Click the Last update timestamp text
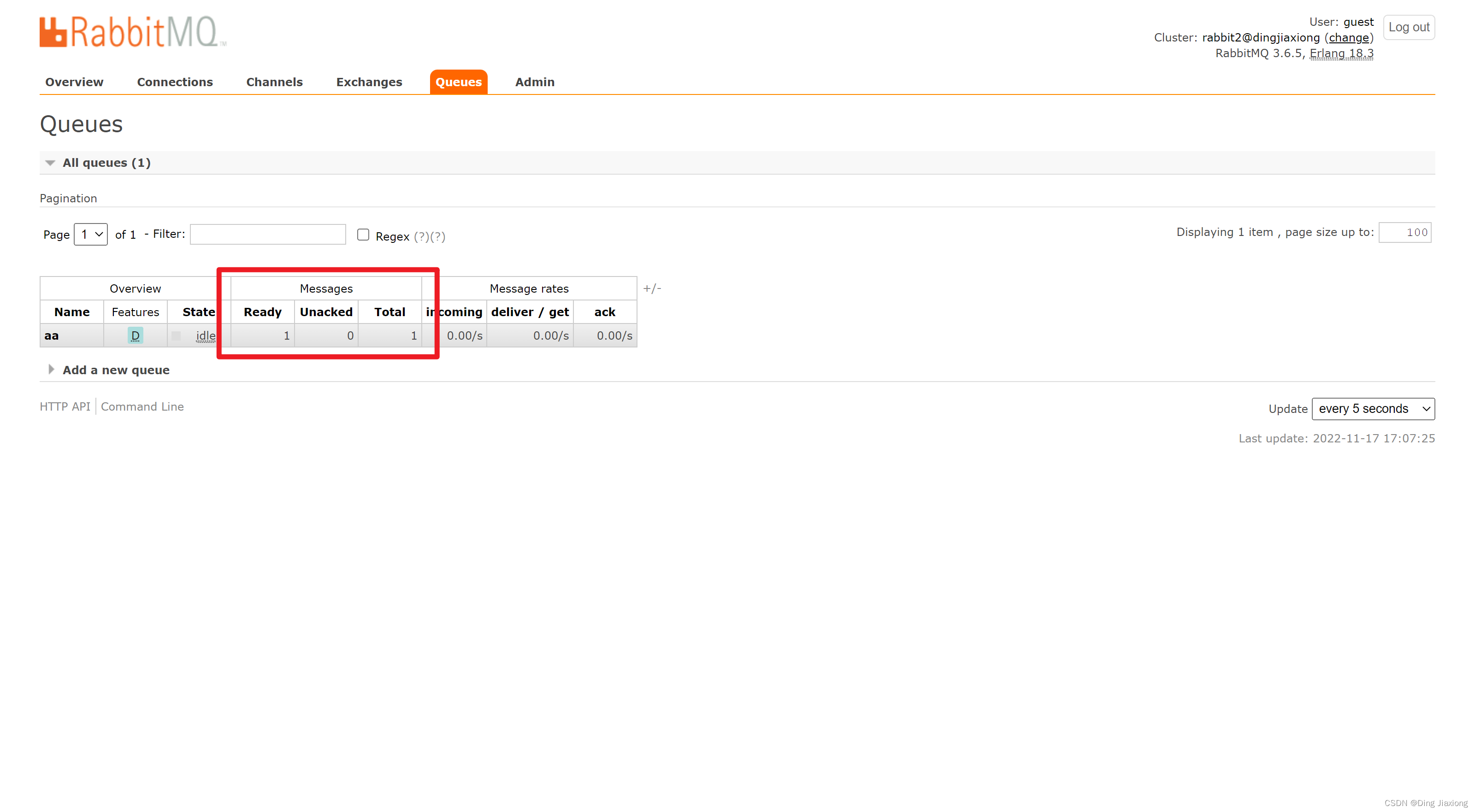 [1337, 439]
